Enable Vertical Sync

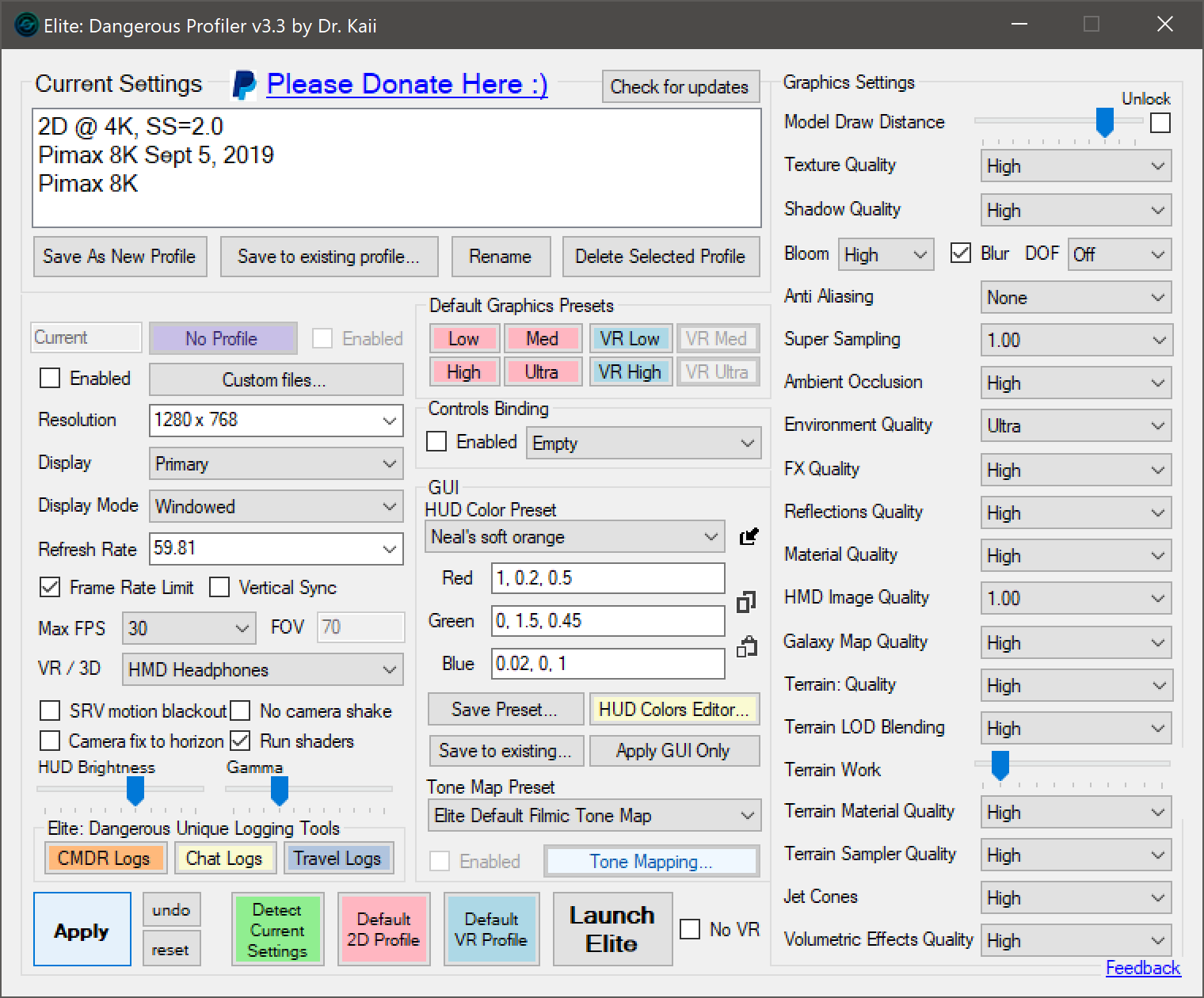tap(219, 588)
